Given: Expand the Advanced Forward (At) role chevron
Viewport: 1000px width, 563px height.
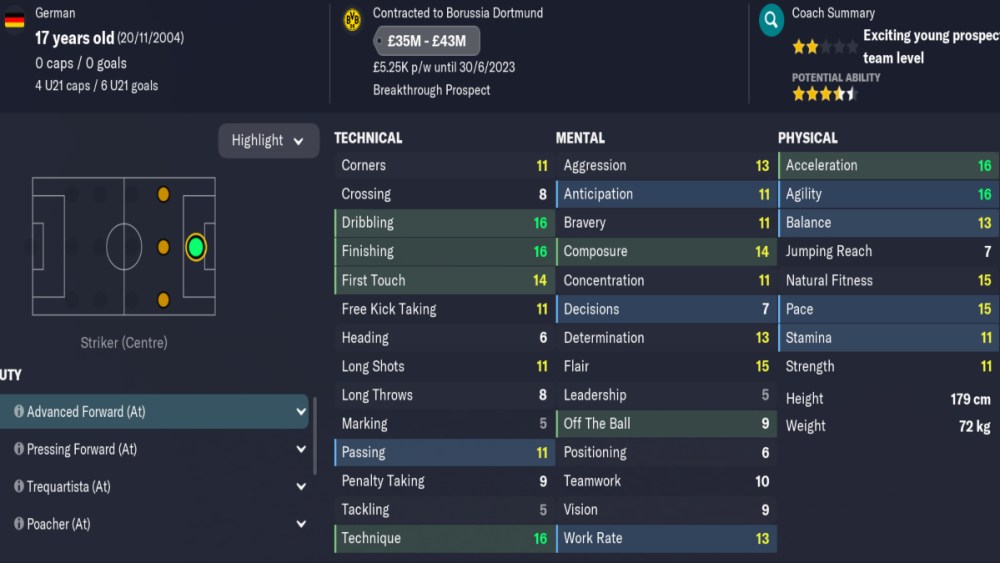Looking at the screenshot, I should tap(301, 412).
